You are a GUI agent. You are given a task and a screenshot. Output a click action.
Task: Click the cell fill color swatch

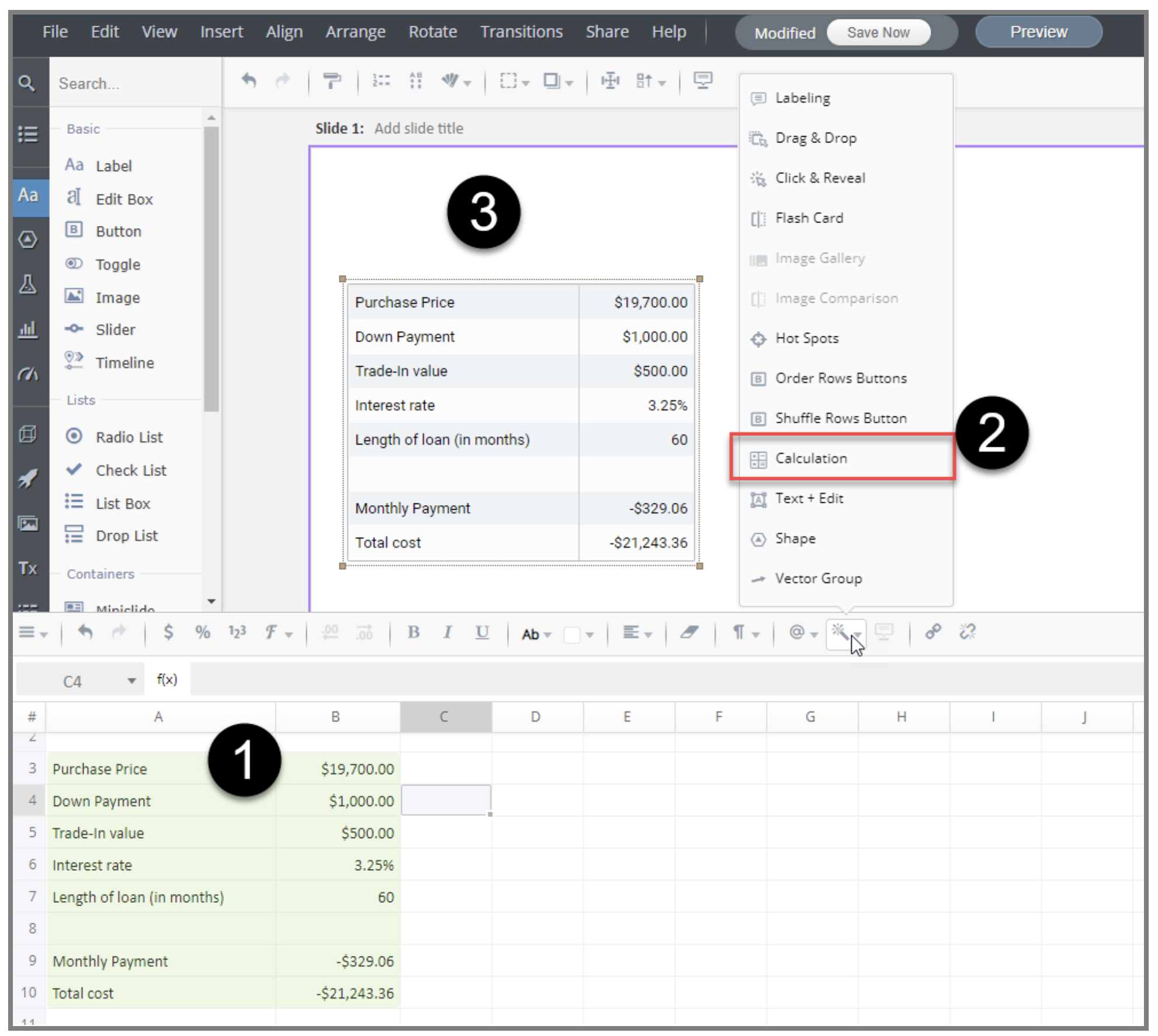point(571,634)
